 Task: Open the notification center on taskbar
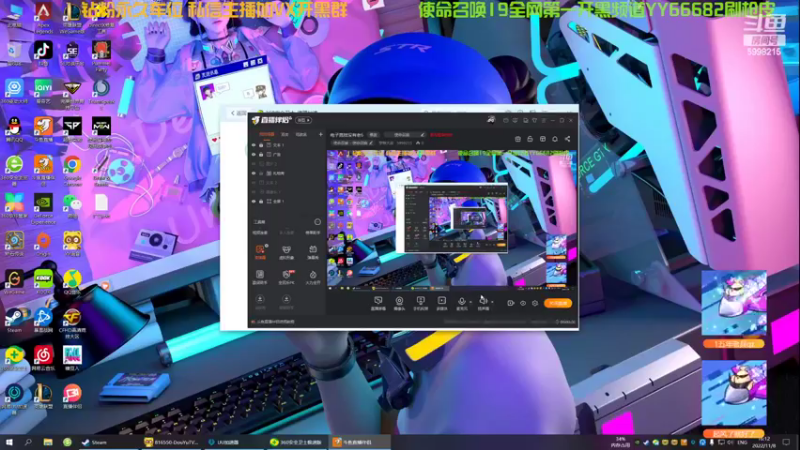coord(786,442)
